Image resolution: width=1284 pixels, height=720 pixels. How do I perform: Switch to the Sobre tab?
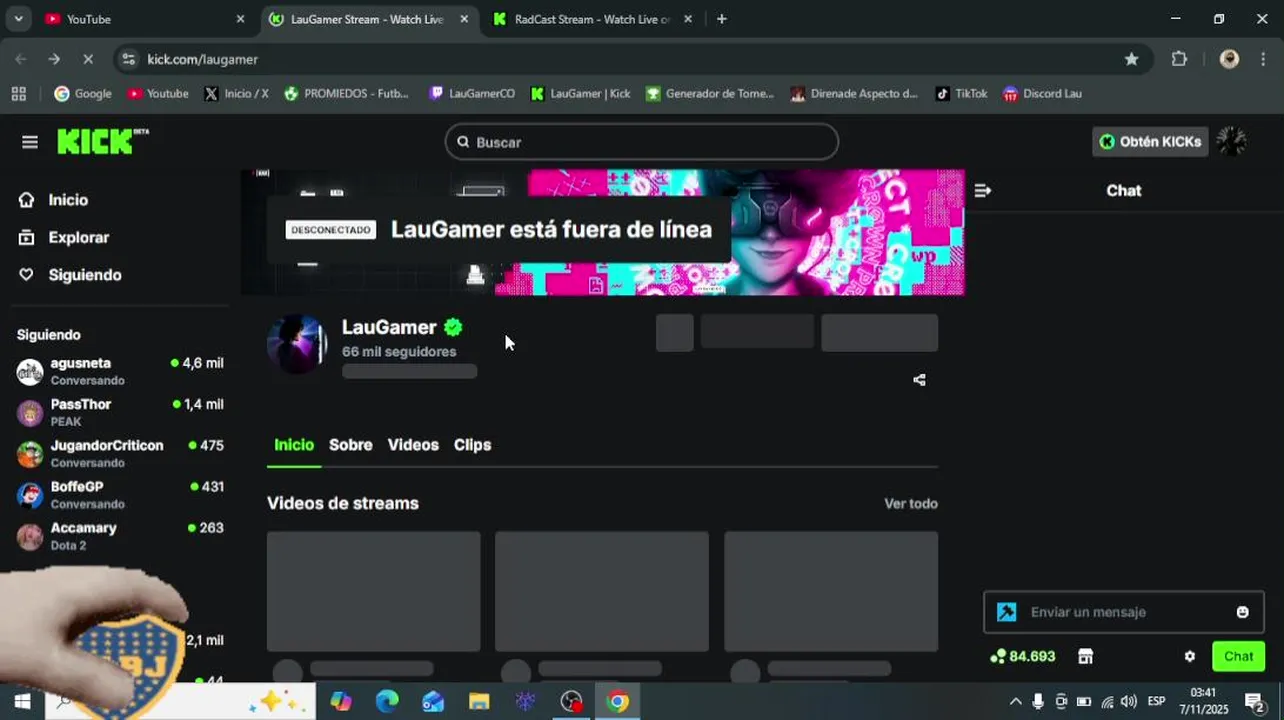(x=351, y=445)
